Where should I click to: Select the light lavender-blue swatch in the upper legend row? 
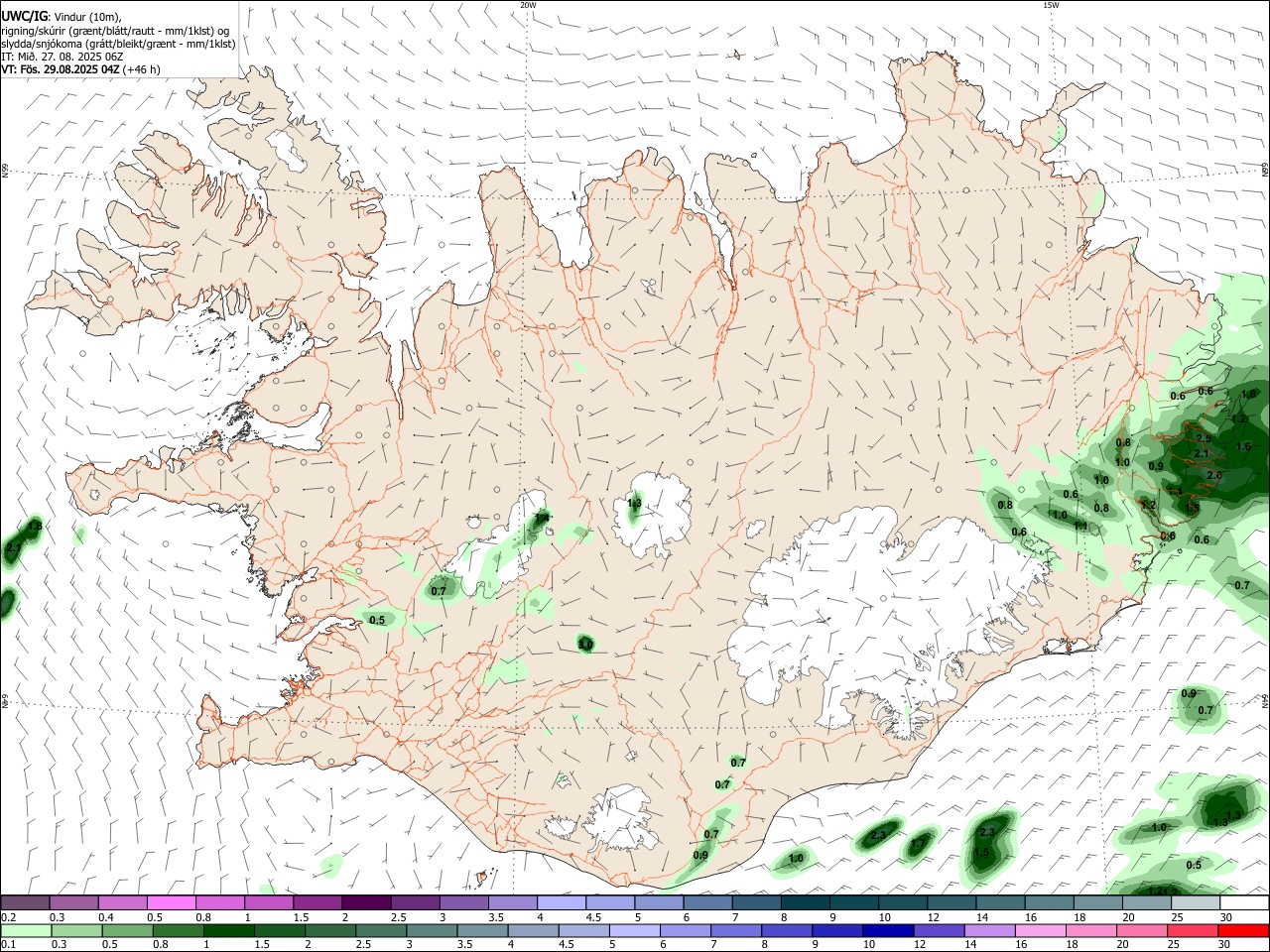tap(562, 902)
